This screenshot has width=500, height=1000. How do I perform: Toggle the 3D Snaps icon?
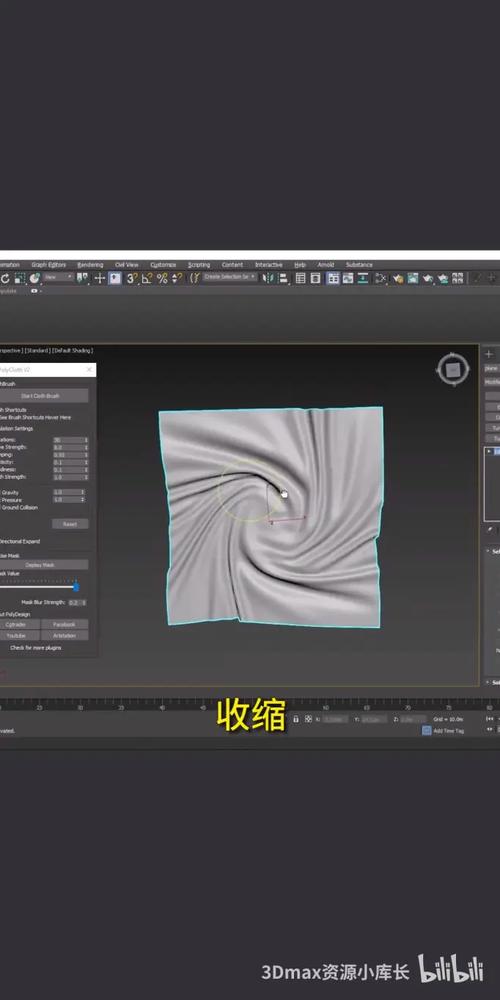132,278
